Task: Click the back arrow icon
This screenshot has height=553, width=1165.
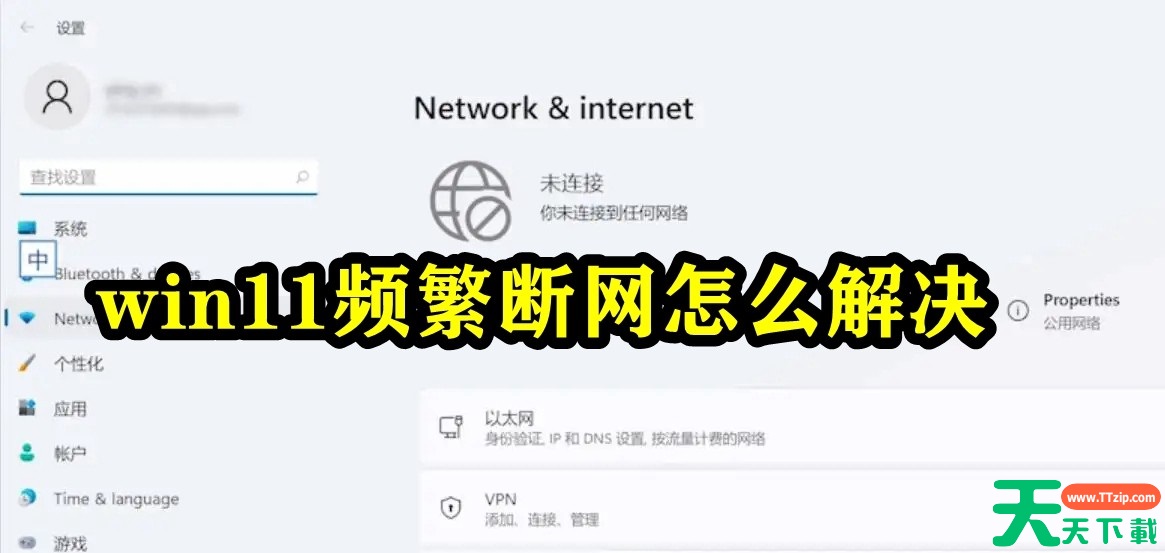Action: [x=27, y=28]
